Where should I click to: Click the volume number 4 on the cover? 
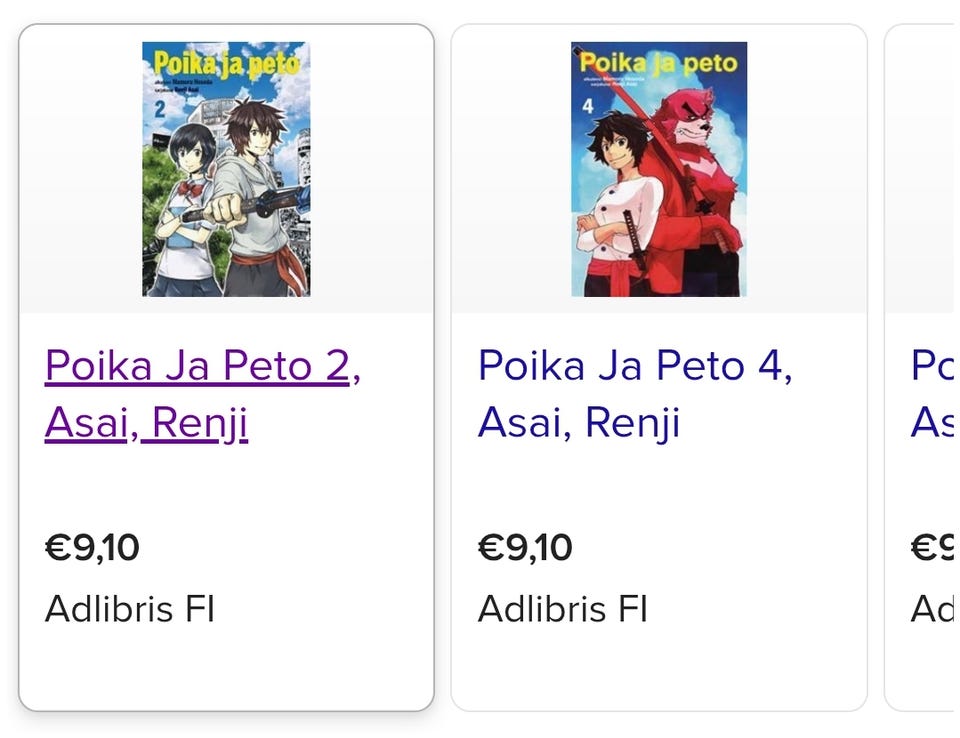[588, 104]
